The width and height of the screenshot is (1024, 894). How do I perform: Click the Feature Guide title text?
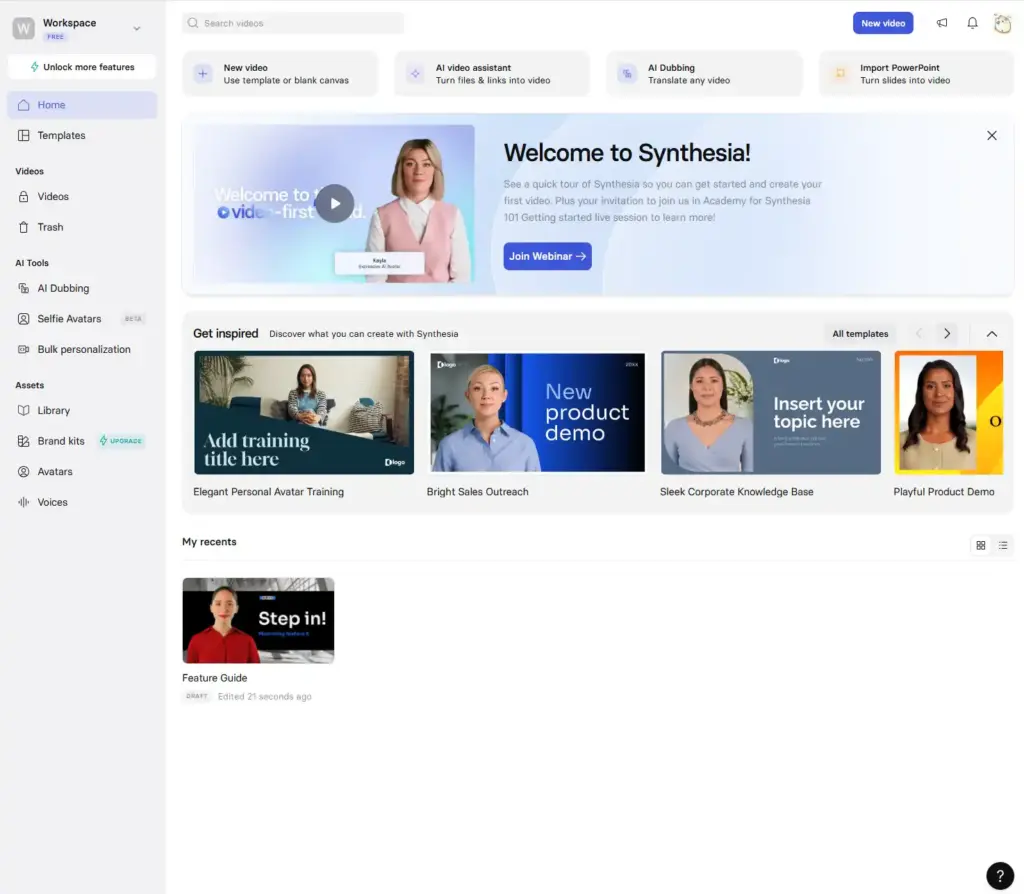214,678
